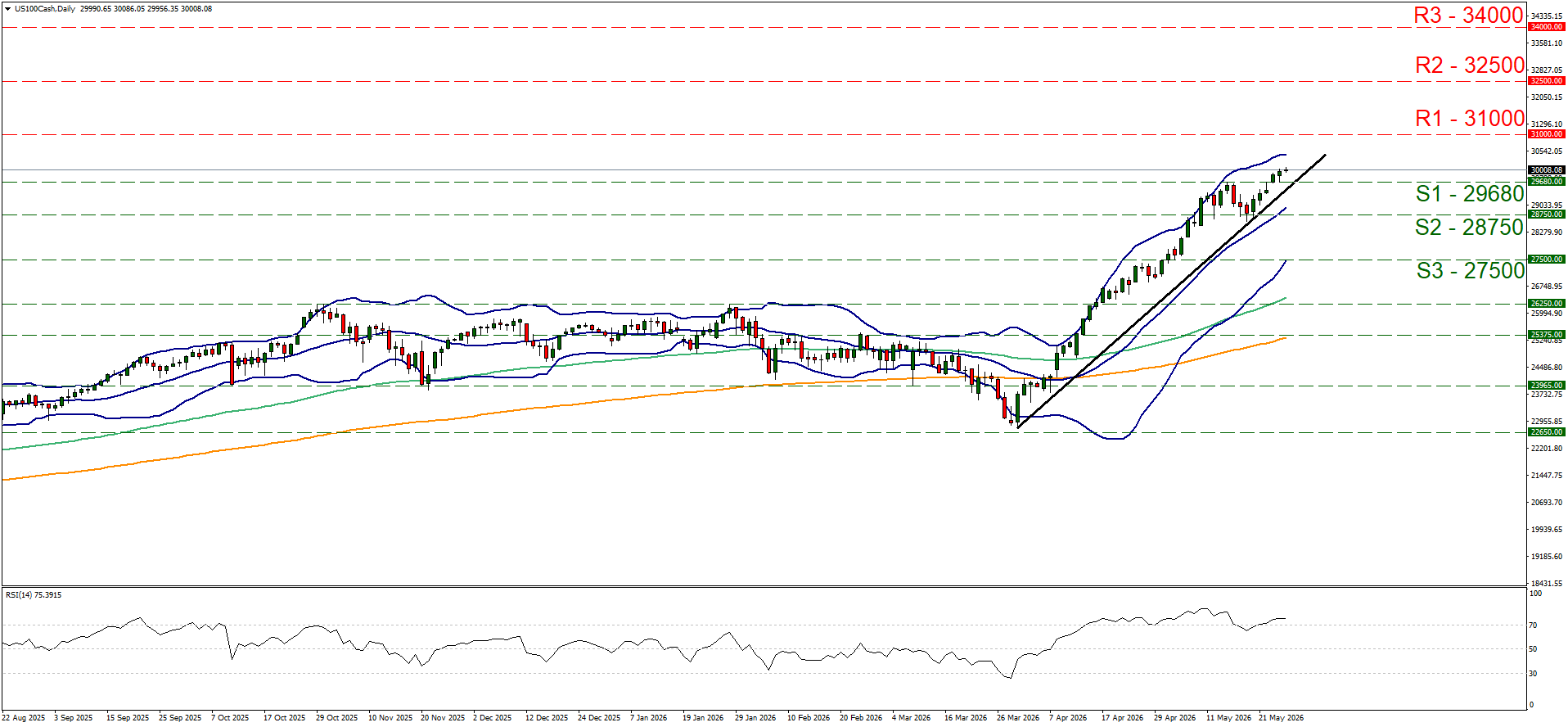This screenshot has height=727, width=1568.
Task: Click the 19185.60 price axis value
Action: pos(1547,557)
